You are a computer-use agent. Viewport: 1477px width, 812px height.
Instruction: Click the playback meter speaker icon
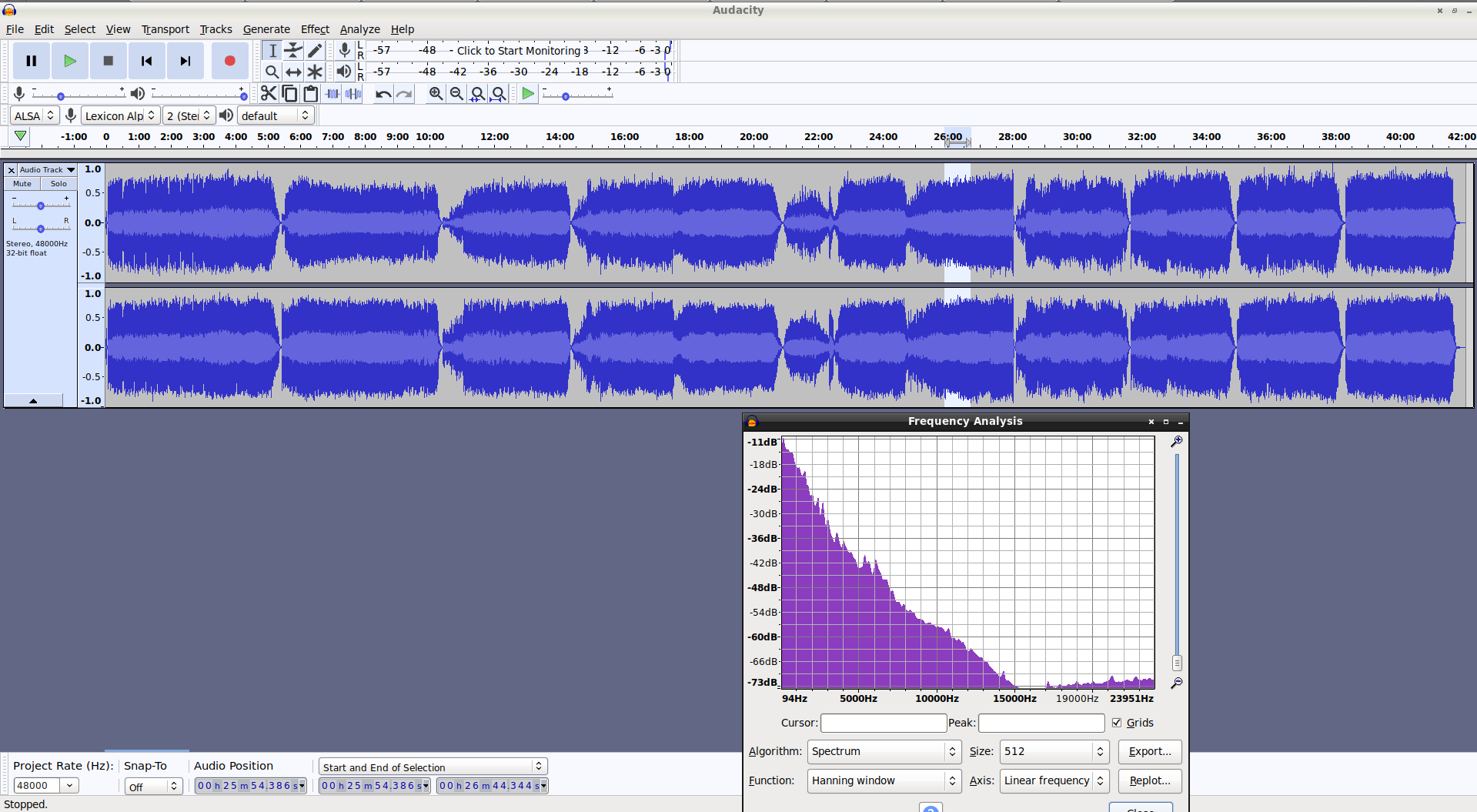point(345,72)
